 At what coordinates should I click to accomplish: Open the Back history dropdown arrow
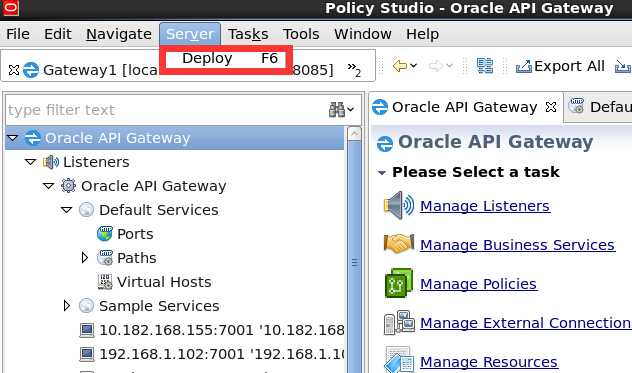pyautogui.click(x=414, y=66)
